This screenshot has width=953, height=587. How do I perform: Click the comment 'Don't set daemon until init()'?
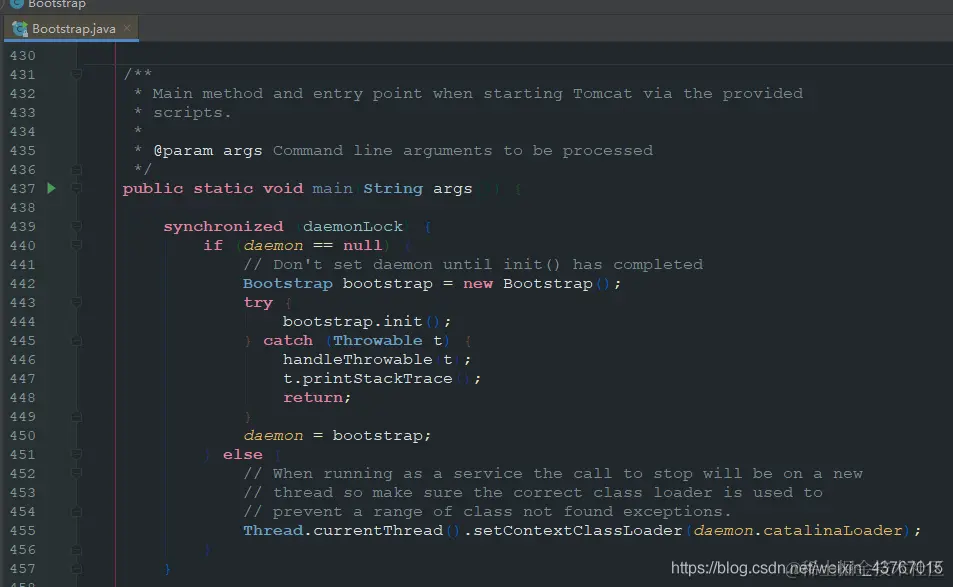(401, 265)
